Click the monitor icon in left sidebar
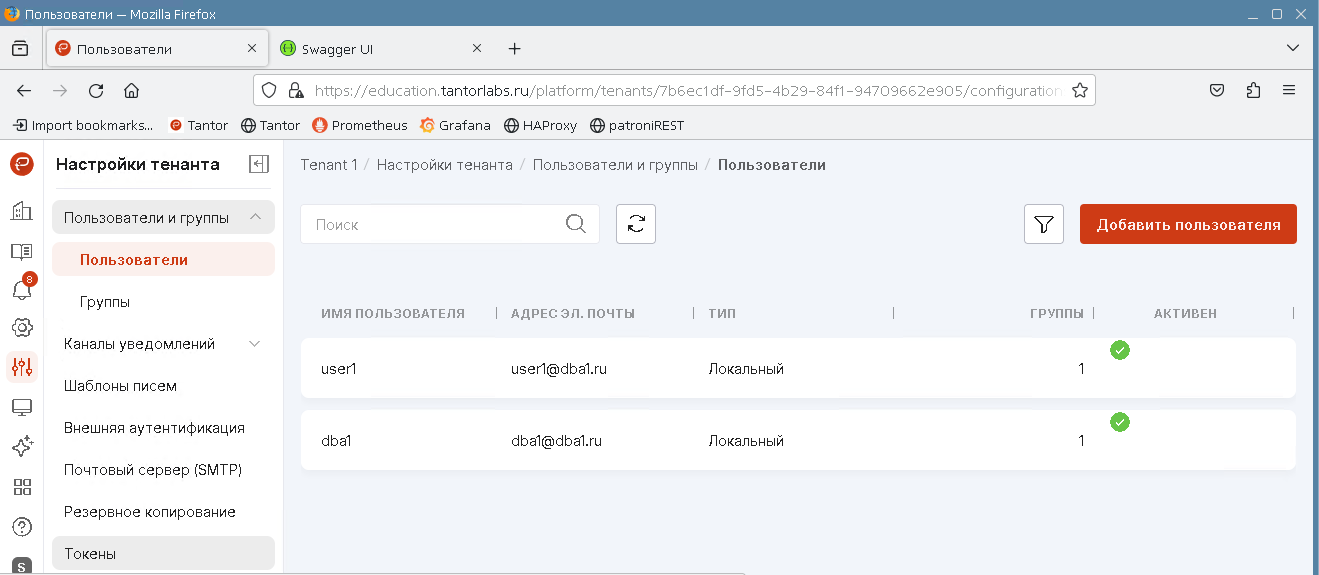The height and width of the screenshot is (575, 1319). (21, 407)
